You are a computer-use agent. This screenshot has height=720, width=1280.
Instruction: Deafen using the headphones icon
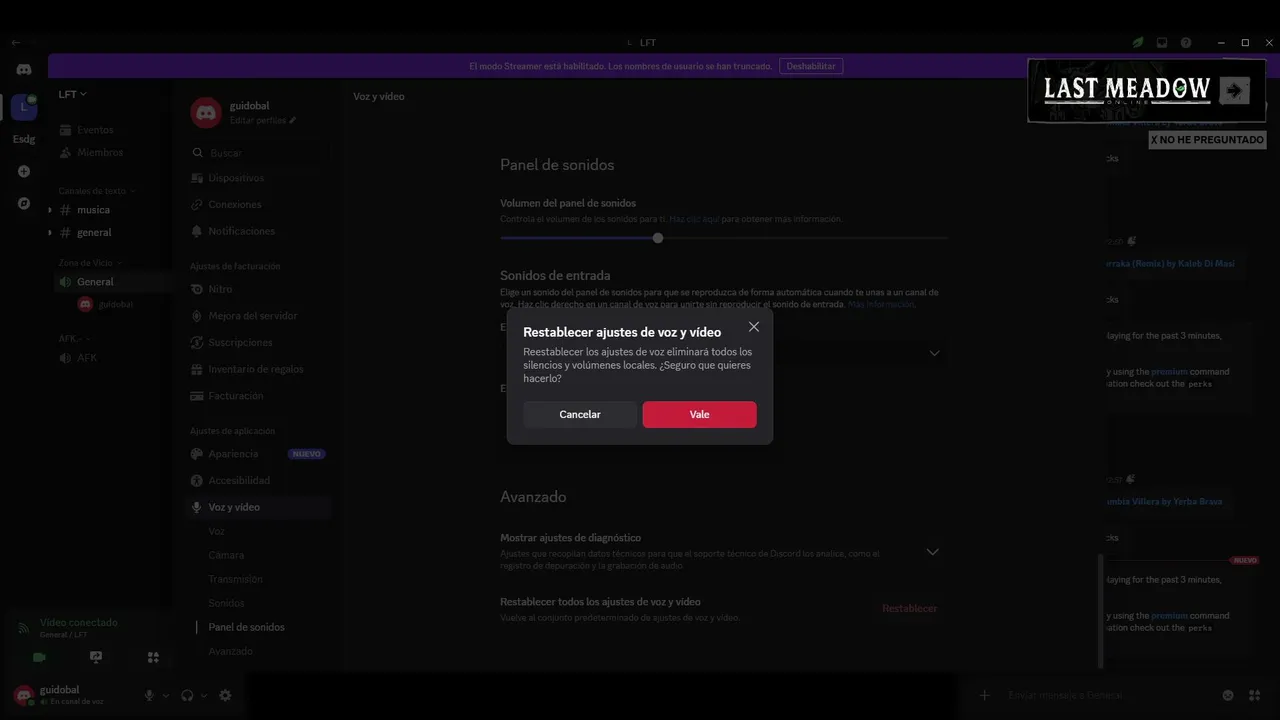[187, 695]
